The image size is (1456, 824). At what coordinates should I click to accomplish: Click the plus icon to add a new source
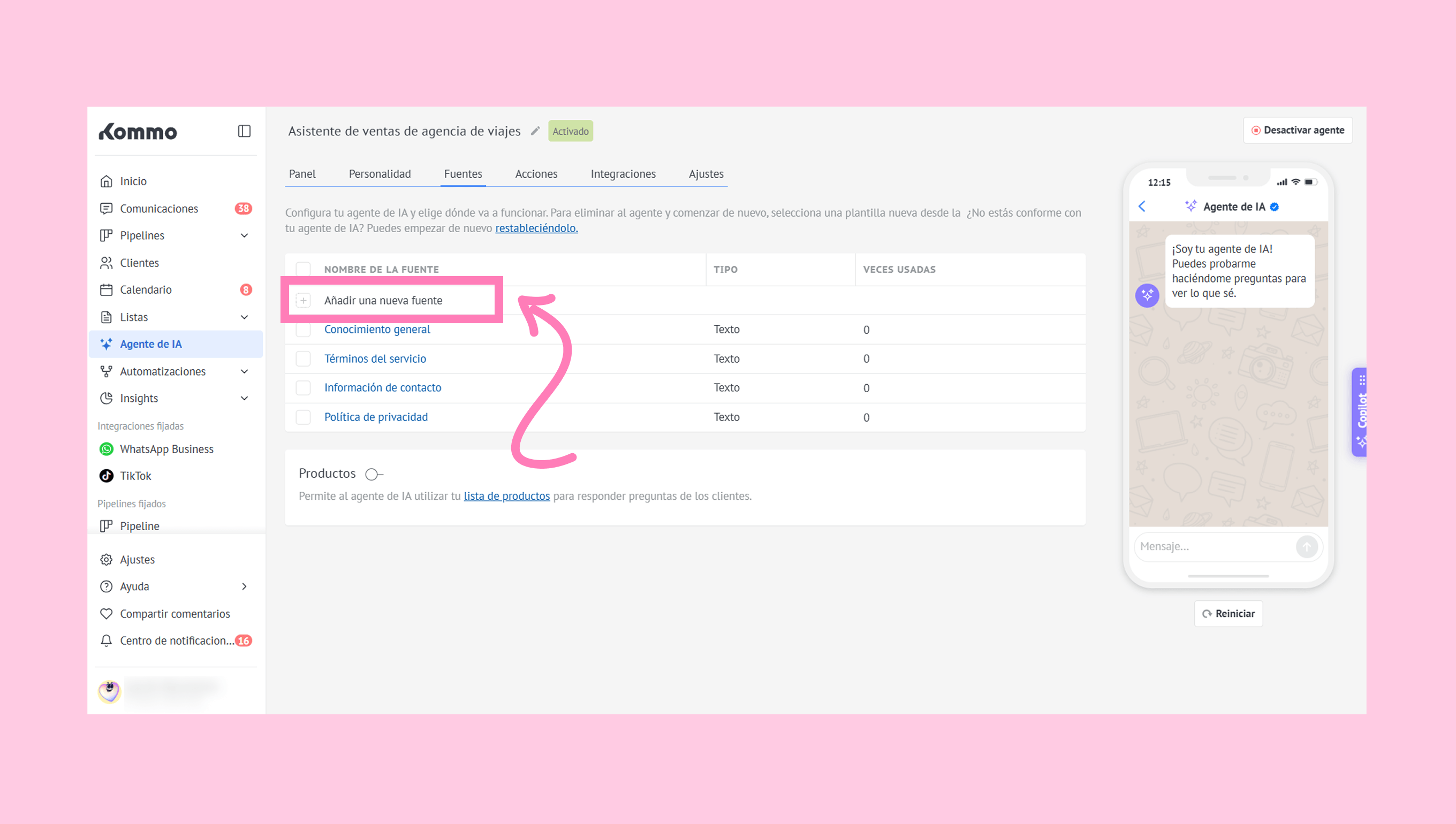point(304,301)
